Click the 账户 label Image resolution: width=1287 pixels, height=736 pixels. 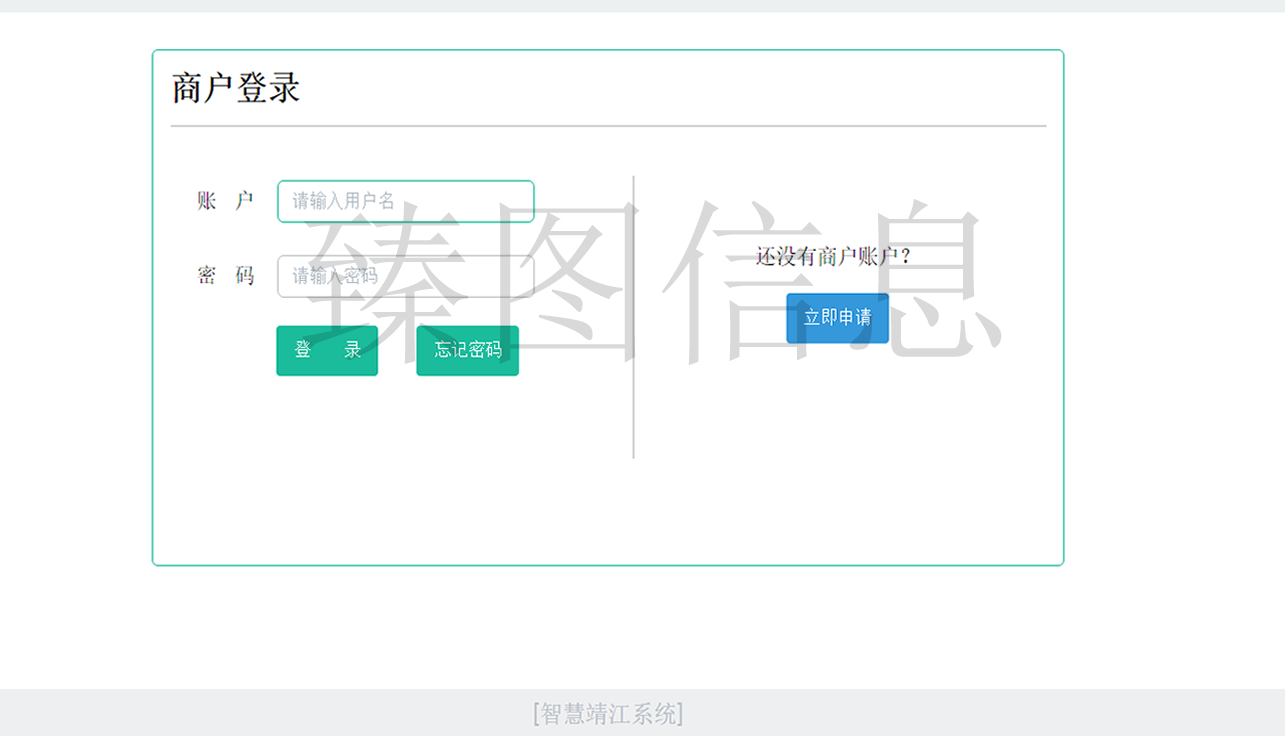tap(226, 201)
